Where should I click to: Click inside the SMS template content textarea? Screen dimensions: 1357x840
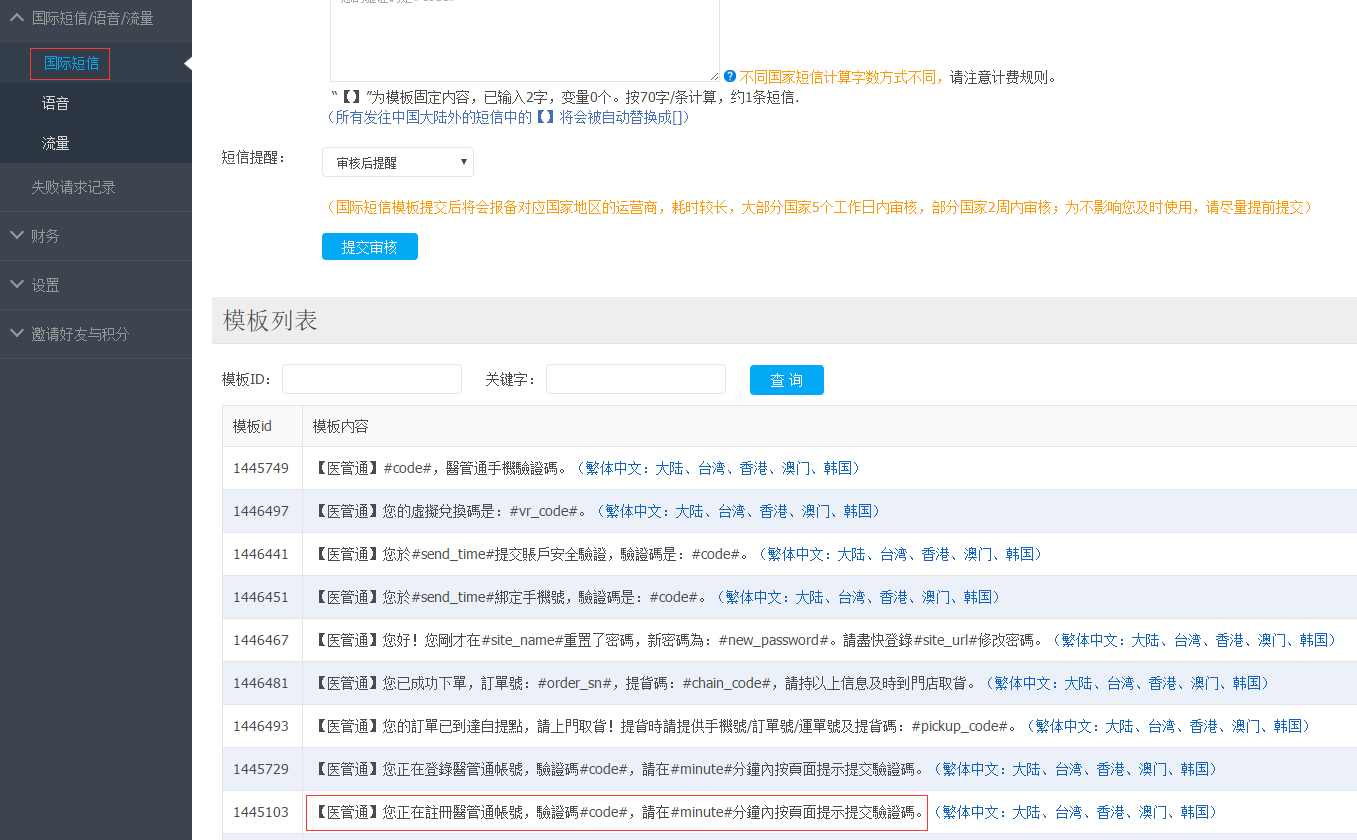click(x=524, y=40)
